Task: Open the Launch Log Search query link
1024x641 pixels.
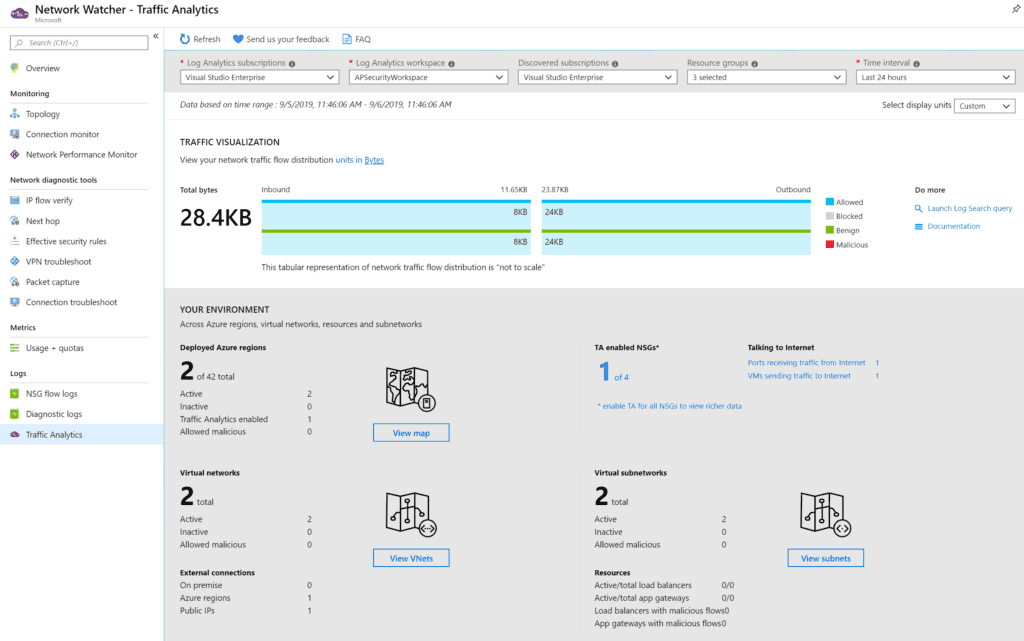Action: click(x=969, y=208)
